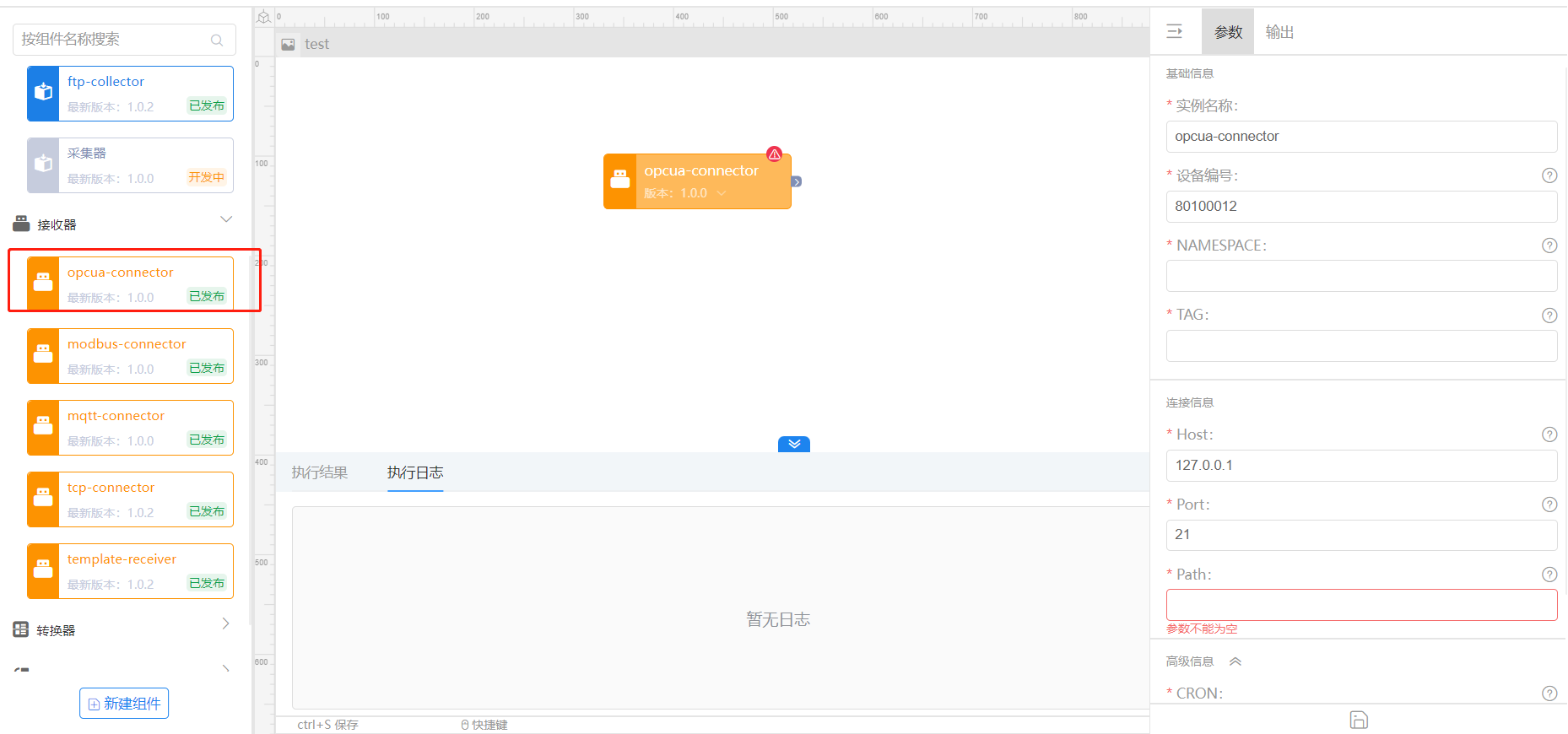Expand the 转换器 category chevron
Image resolution: width=1568 pixels, height=734 pixels.
tap(225, 623)
